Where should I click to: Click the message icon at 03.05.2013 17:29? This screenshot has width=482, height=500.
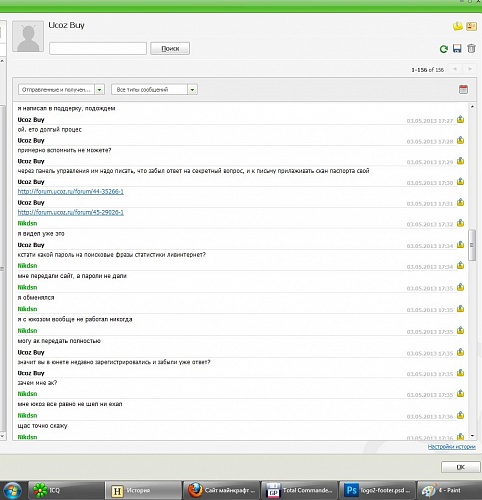coord(460,161)
